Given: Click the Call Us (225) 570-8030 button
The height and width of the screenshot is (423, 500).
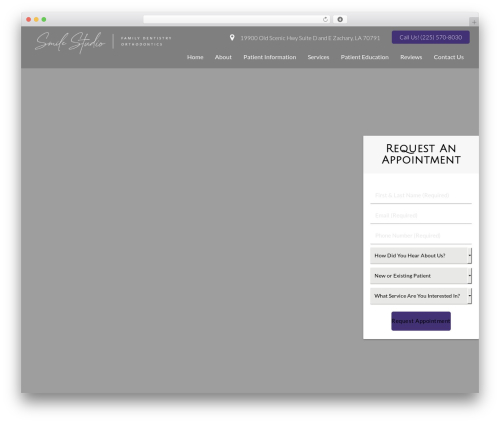Looking at the screenshot, I should click(x=431, y=37).
